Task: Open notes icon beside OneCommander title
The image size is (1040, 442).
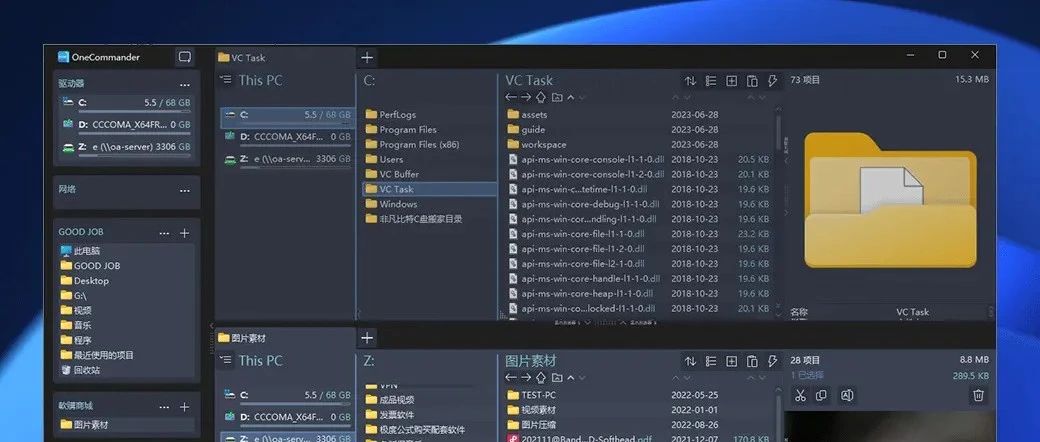Action: tap(185, 57)
